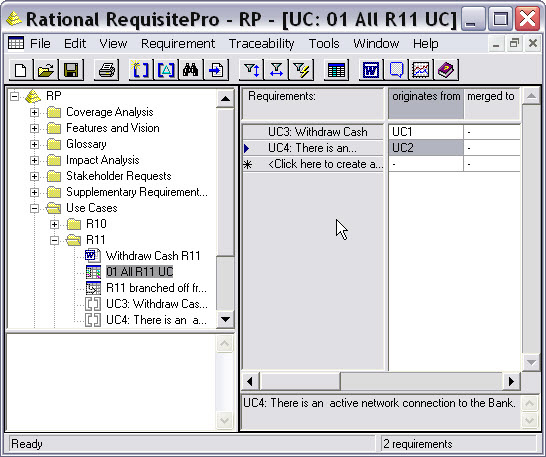Viewport: 546px width, 457px height.
Task: Expand the Coverage Analysis folder
Action: coord(34,112)
